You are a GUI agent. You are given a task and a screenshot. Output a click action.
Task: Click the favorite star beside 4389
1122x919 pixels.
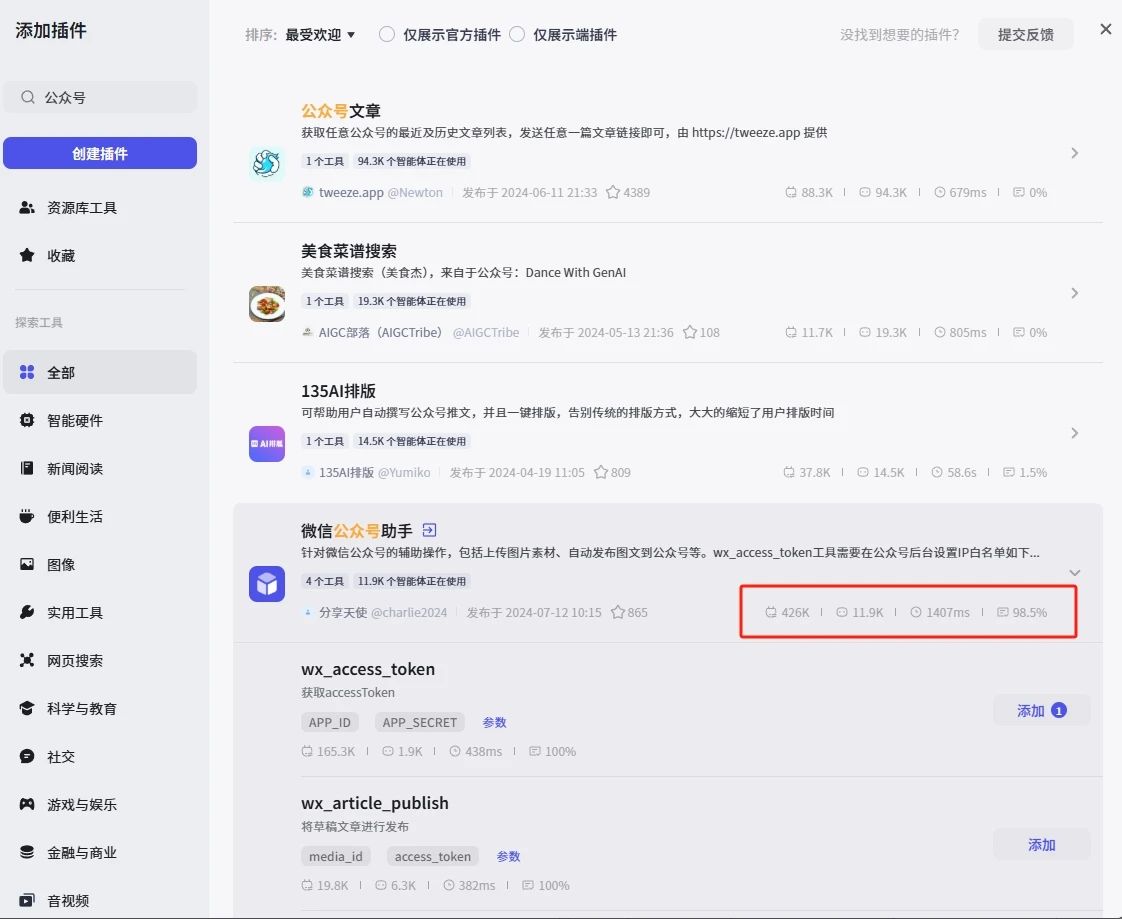(613, 192)
